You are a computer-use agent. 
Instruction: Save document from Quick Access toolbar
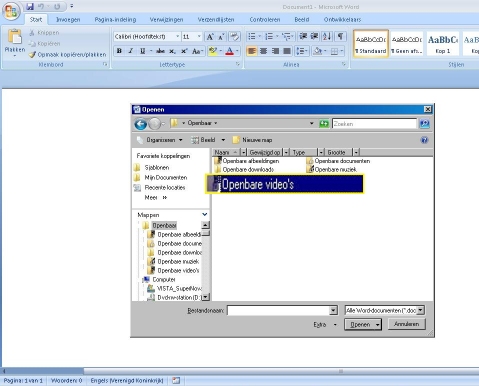(x=30, y=6)
